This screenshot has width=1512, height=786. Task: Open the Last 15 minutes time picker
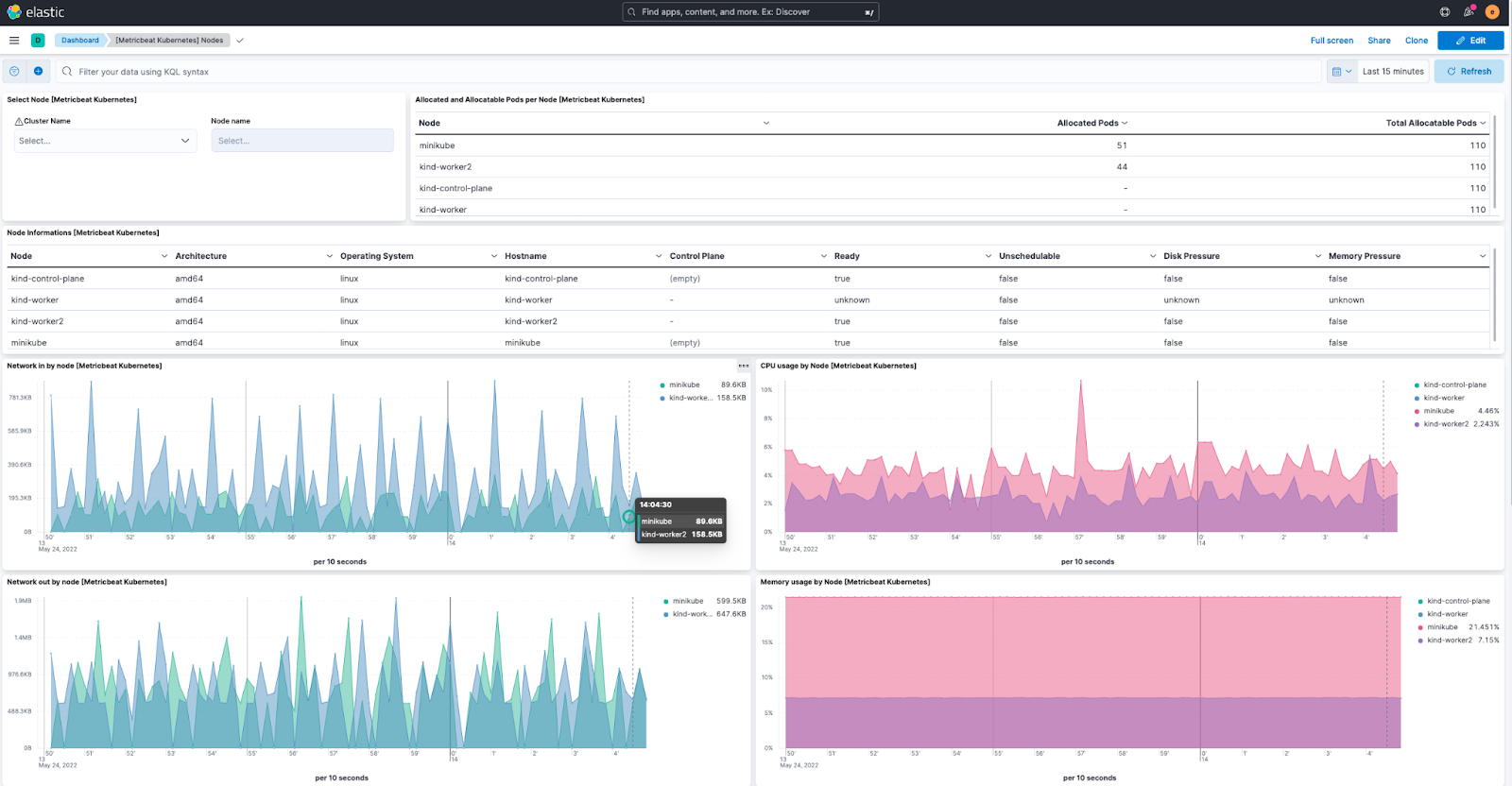point(1393,72)
